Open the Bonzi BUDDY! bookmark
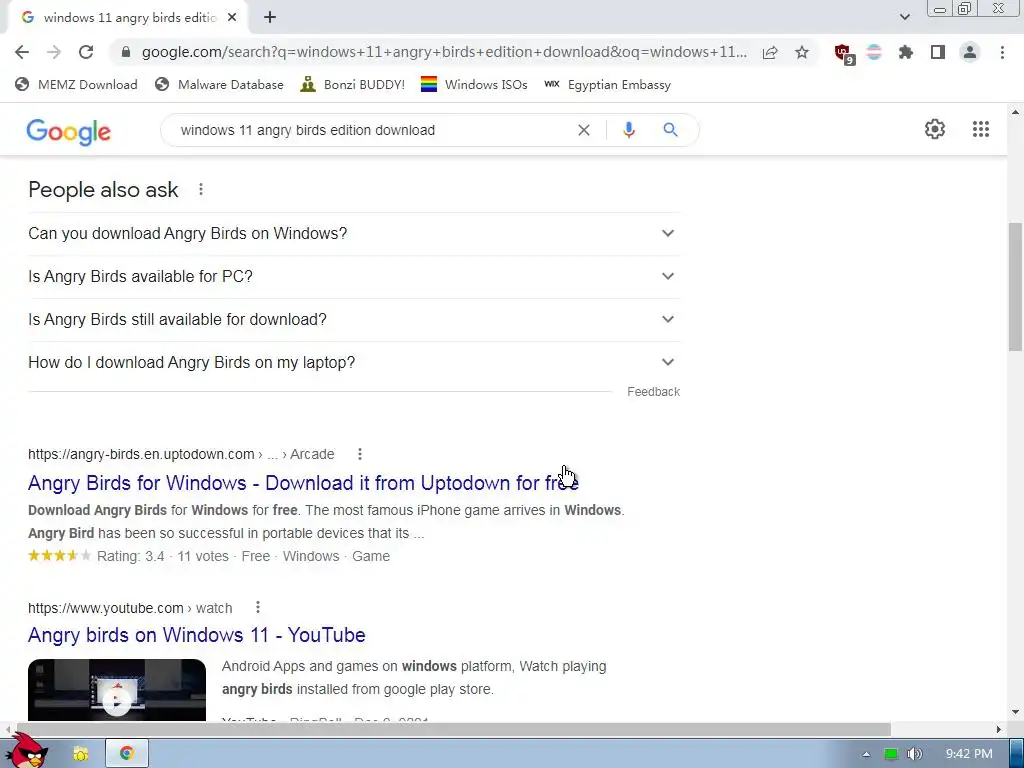 pos(353,84)
